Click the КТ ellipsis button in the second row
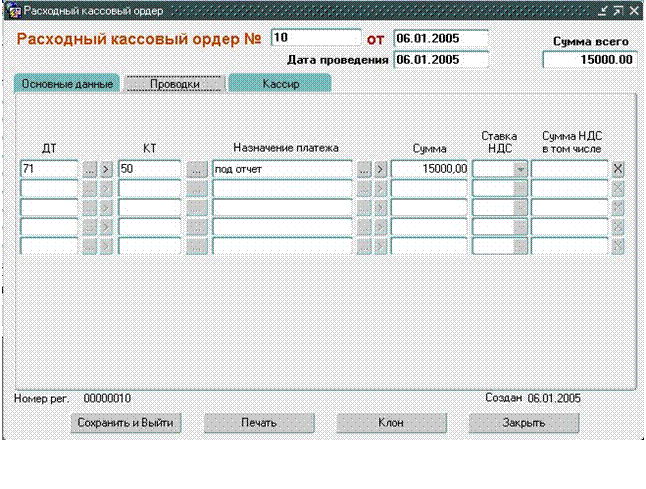This screenshot has height=489, width=646. click(197, 189)
